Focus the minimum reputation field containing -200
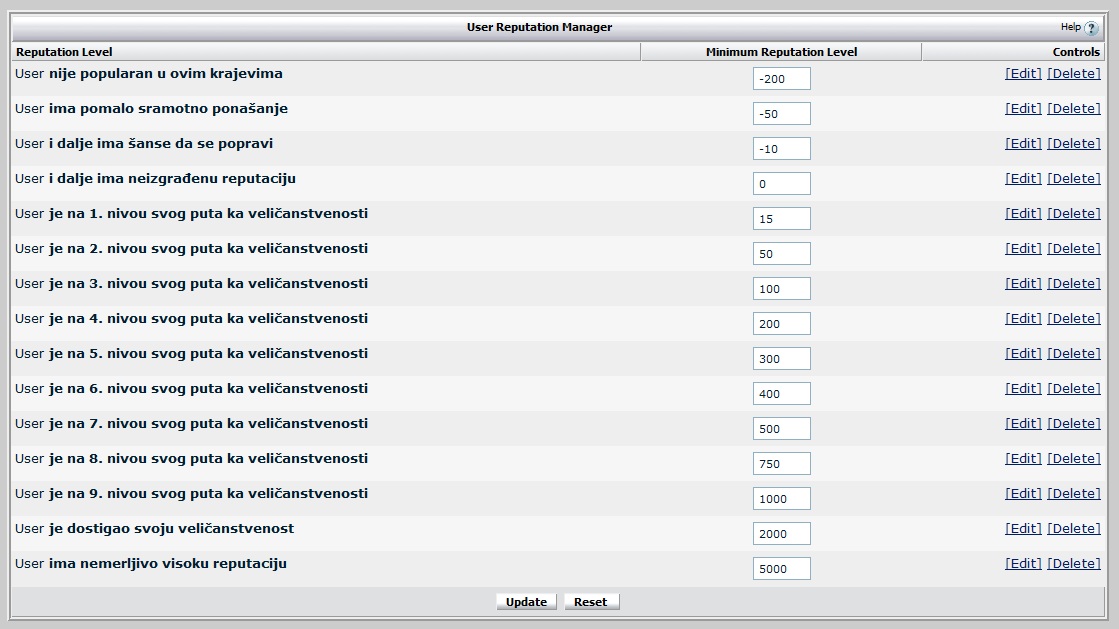Image resolution: width=1119 pixels, height=629 pixels. pos(781,79)
